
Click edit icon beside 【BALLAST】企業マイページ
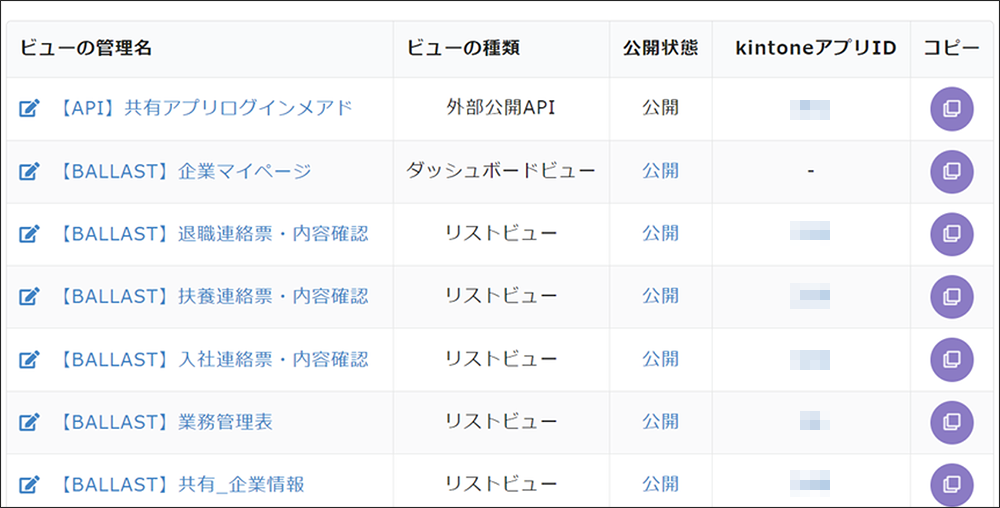tap(30, 172)
